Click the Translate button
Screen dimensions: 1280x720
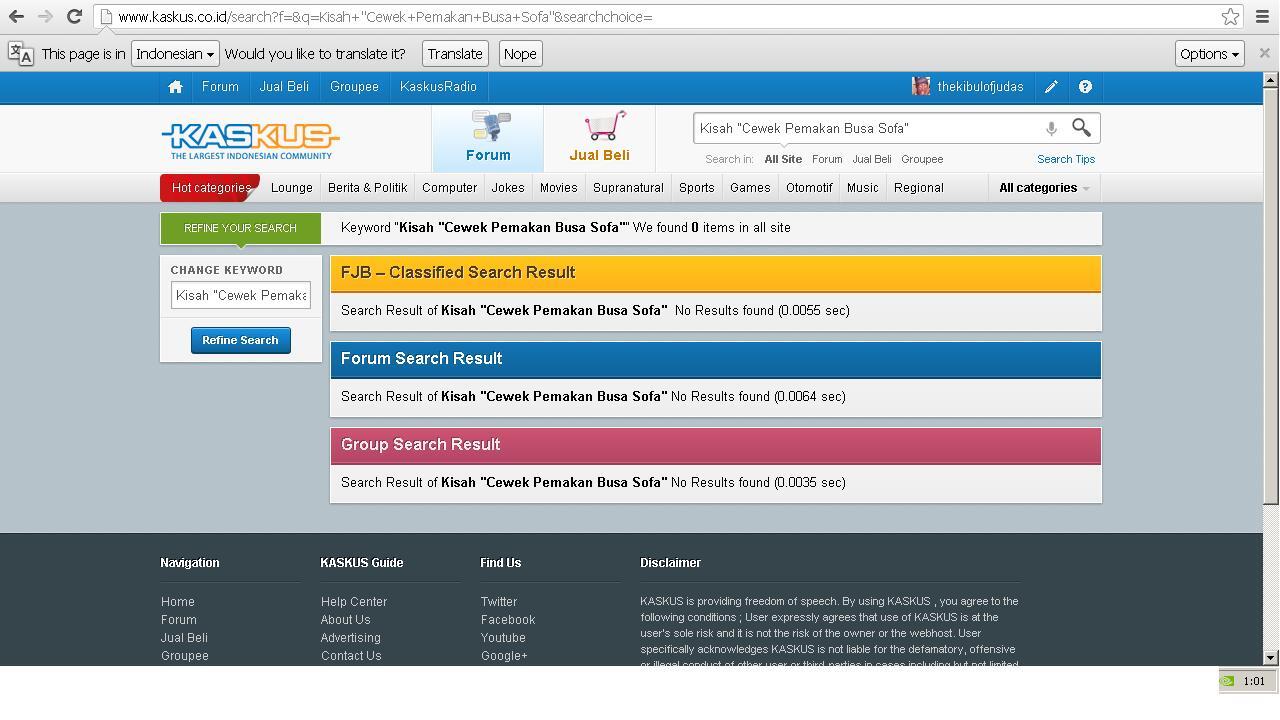click(x=455, y=54)
